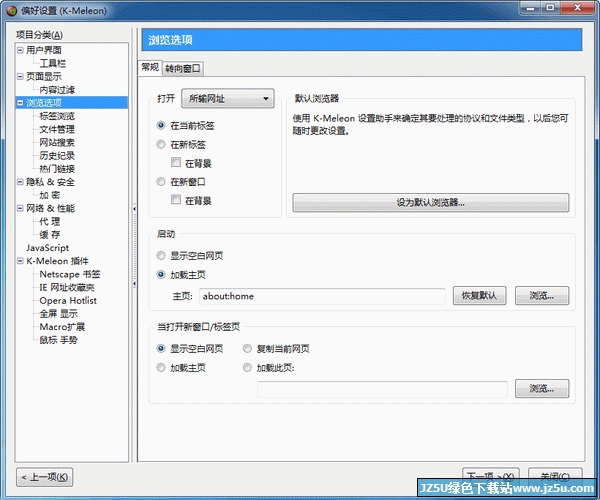Image resolution: width=600 pixels, height=500 pixels.
Task: Select 文件管理 in the category tree
Action: click(57, 129)
